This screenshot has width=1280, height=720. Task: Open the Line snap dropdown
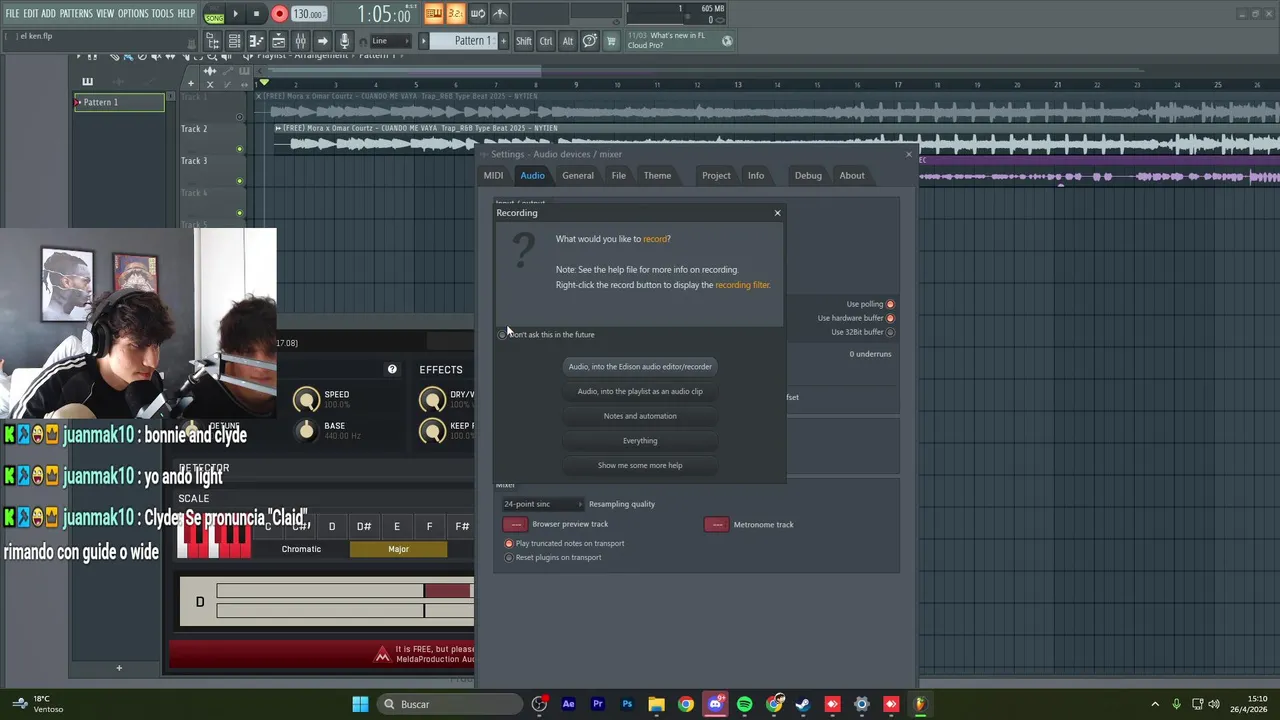click(390, 41)
